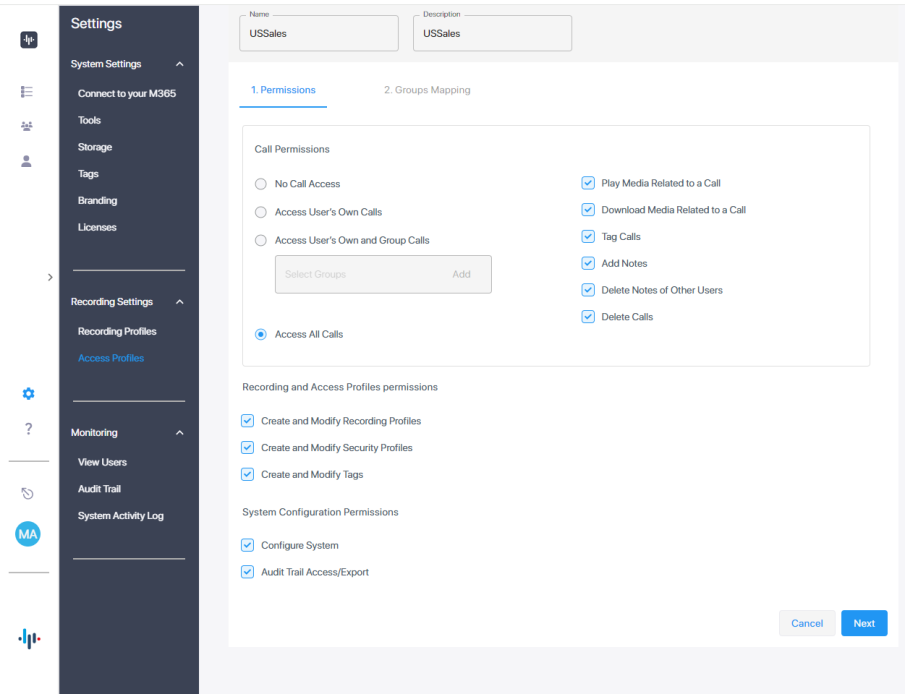
Task: Open the groups icon in left rail
Action: 28,127
